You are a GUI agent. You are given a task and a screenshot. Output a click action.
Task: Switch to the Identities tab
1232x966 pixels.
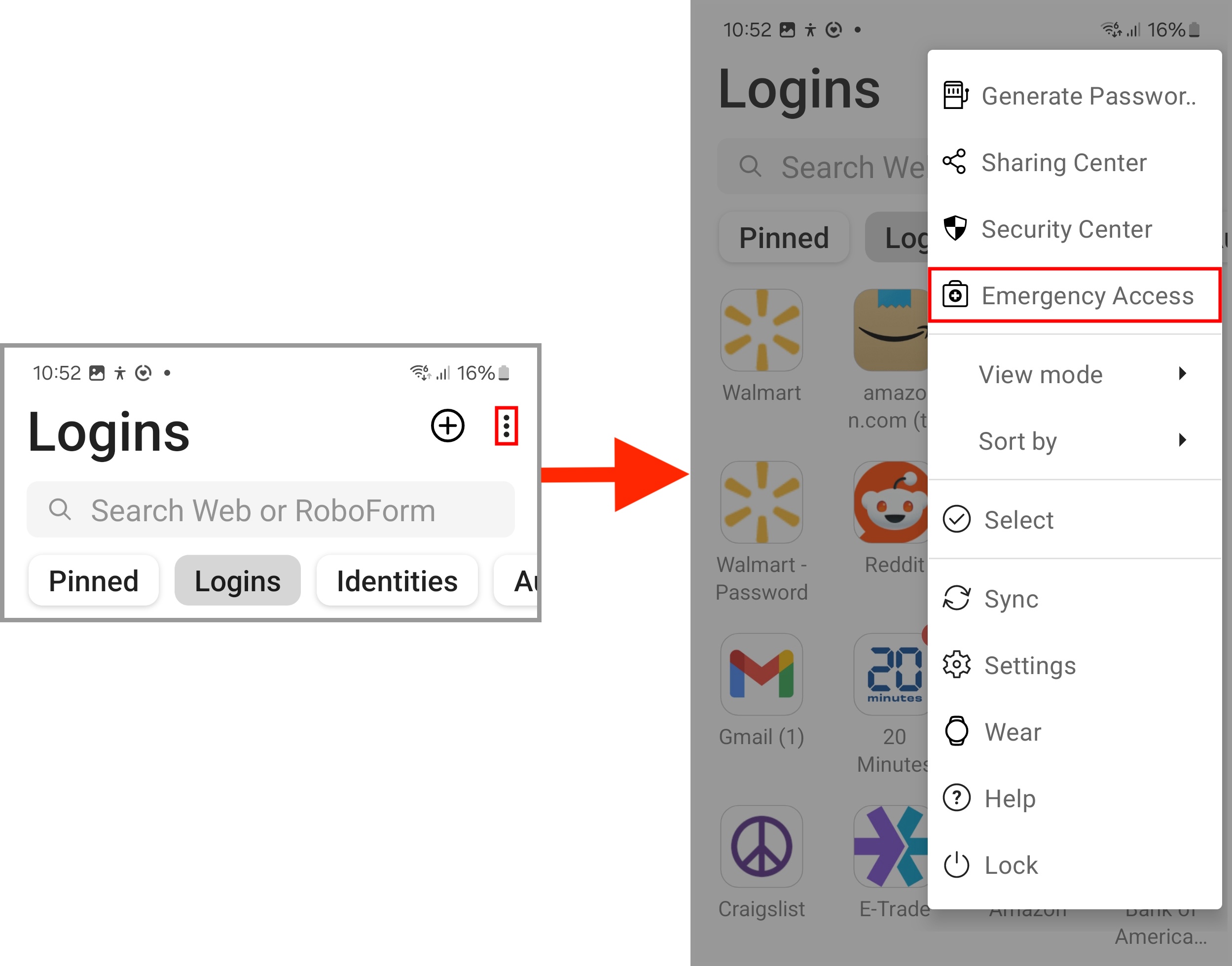[x=397, y=581]
